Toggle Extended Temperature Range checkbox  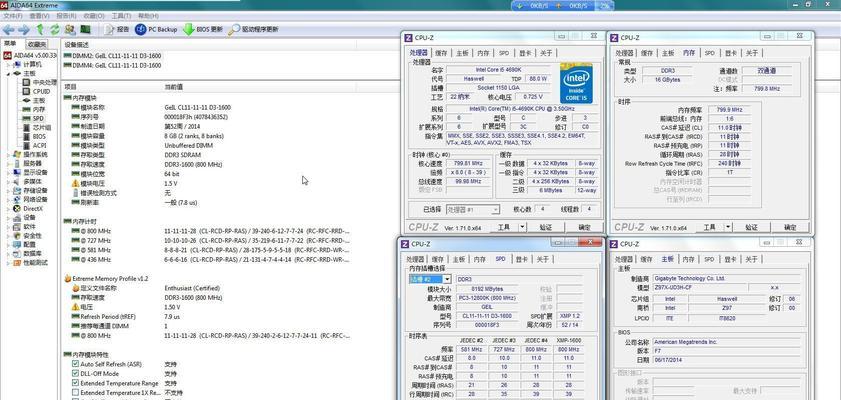75,383
